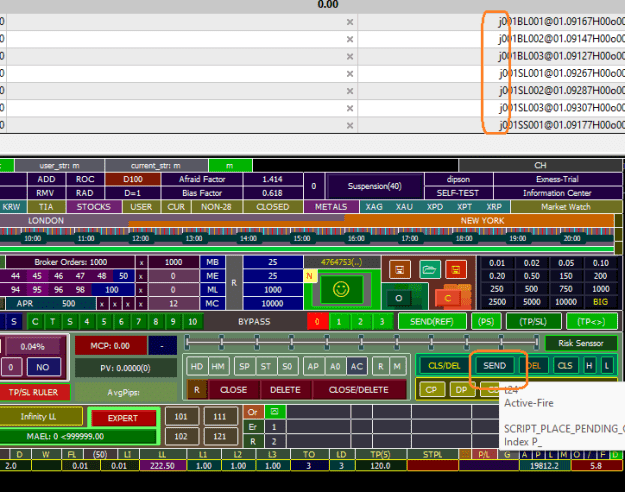
Task: Click the green open-folder icon
Action: coord(429,270)
